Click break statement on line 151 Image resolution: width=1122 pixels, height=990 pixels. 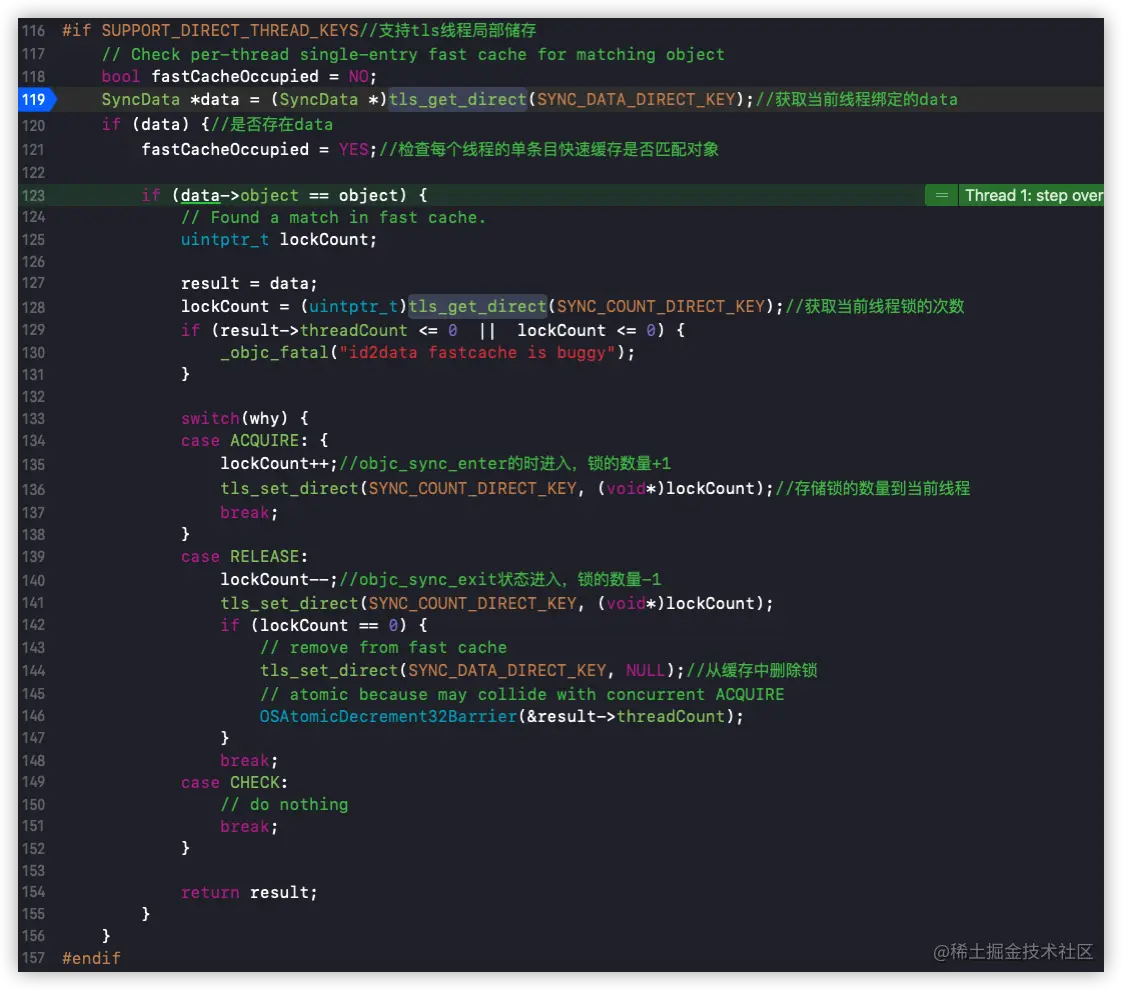[249, 827]
